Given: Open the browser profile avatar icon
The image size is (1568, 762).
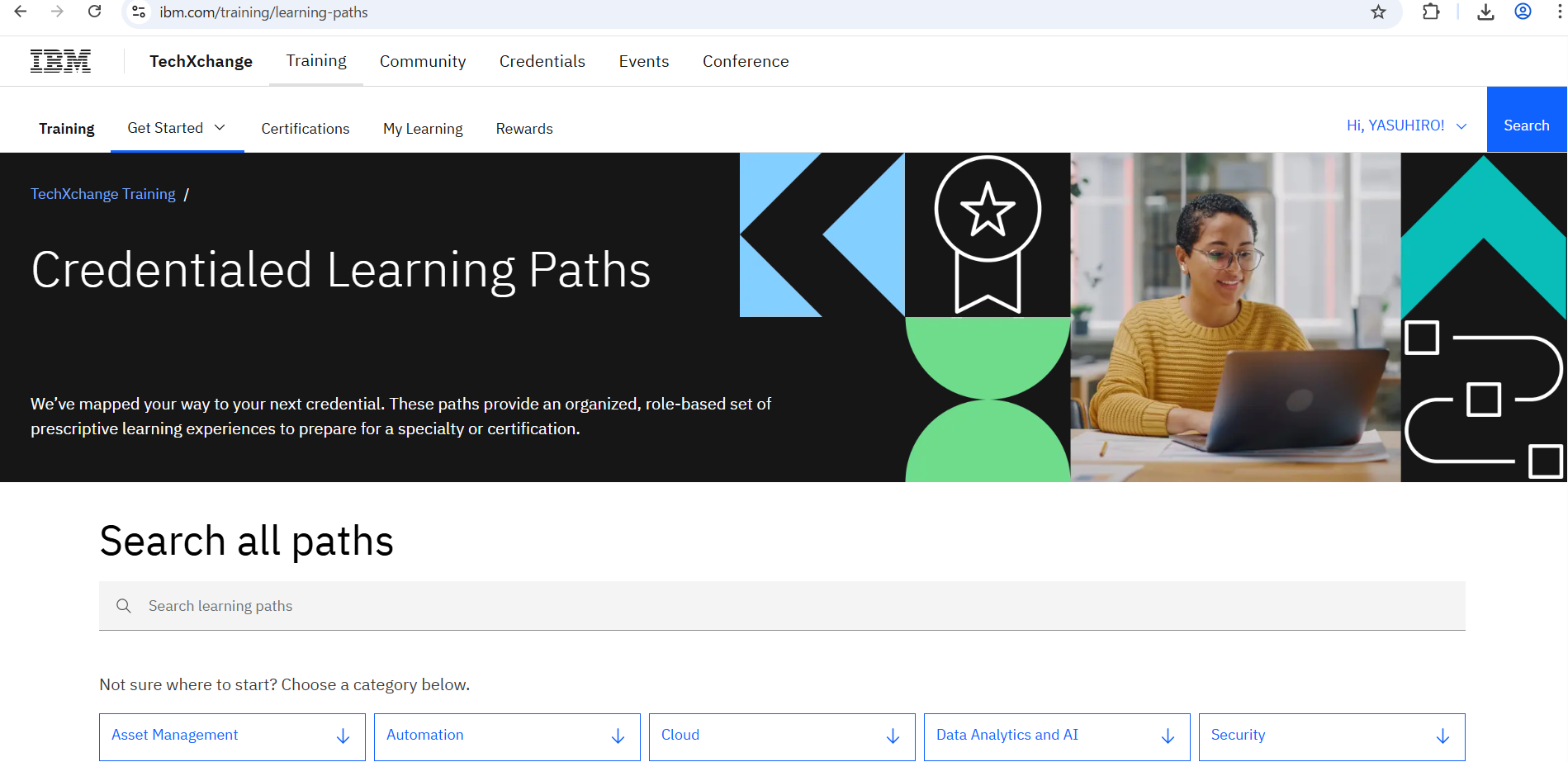Looking at the screenshot, I should (1523, 12).
